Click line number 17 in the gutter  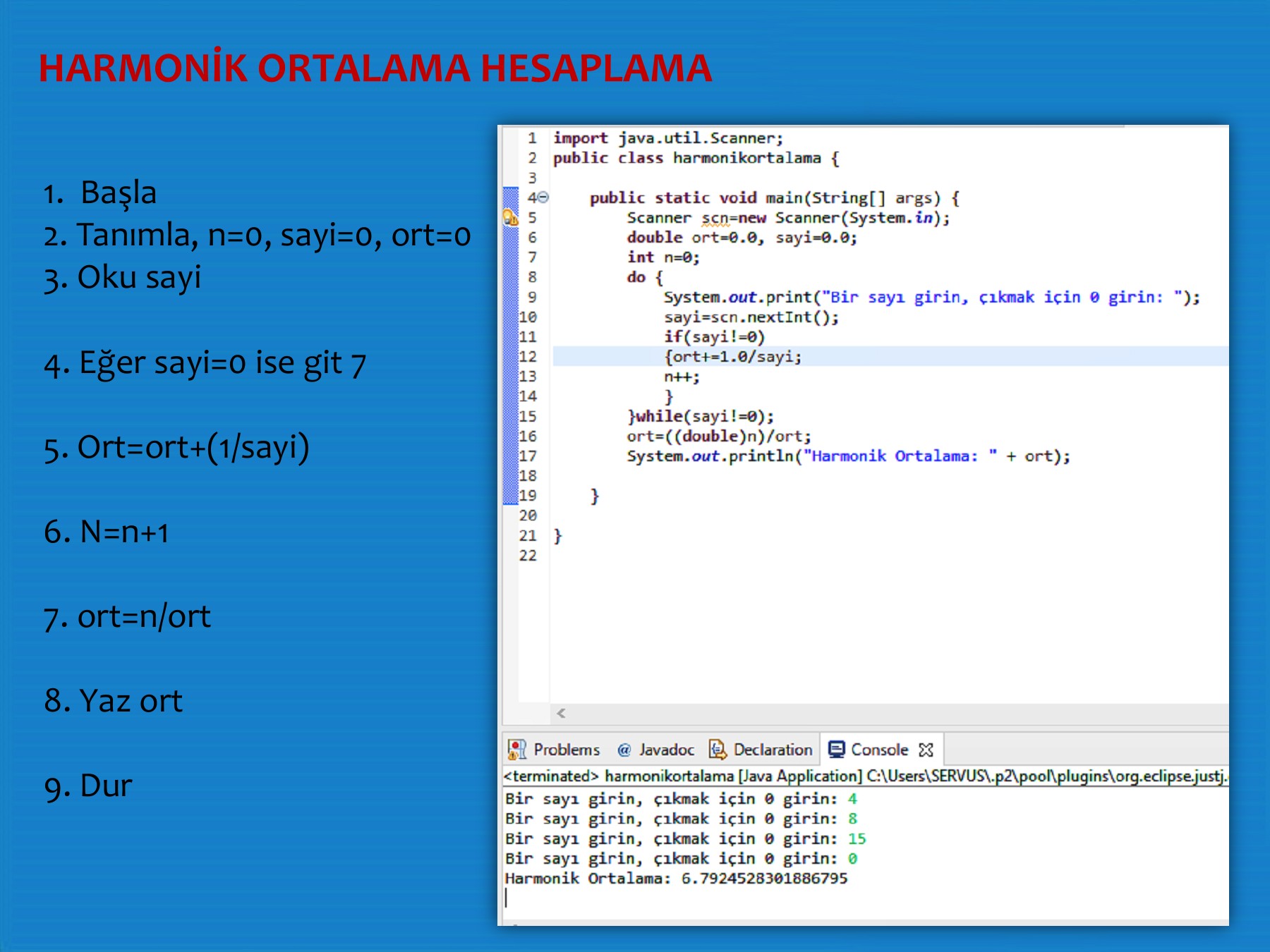coord(528,456)
